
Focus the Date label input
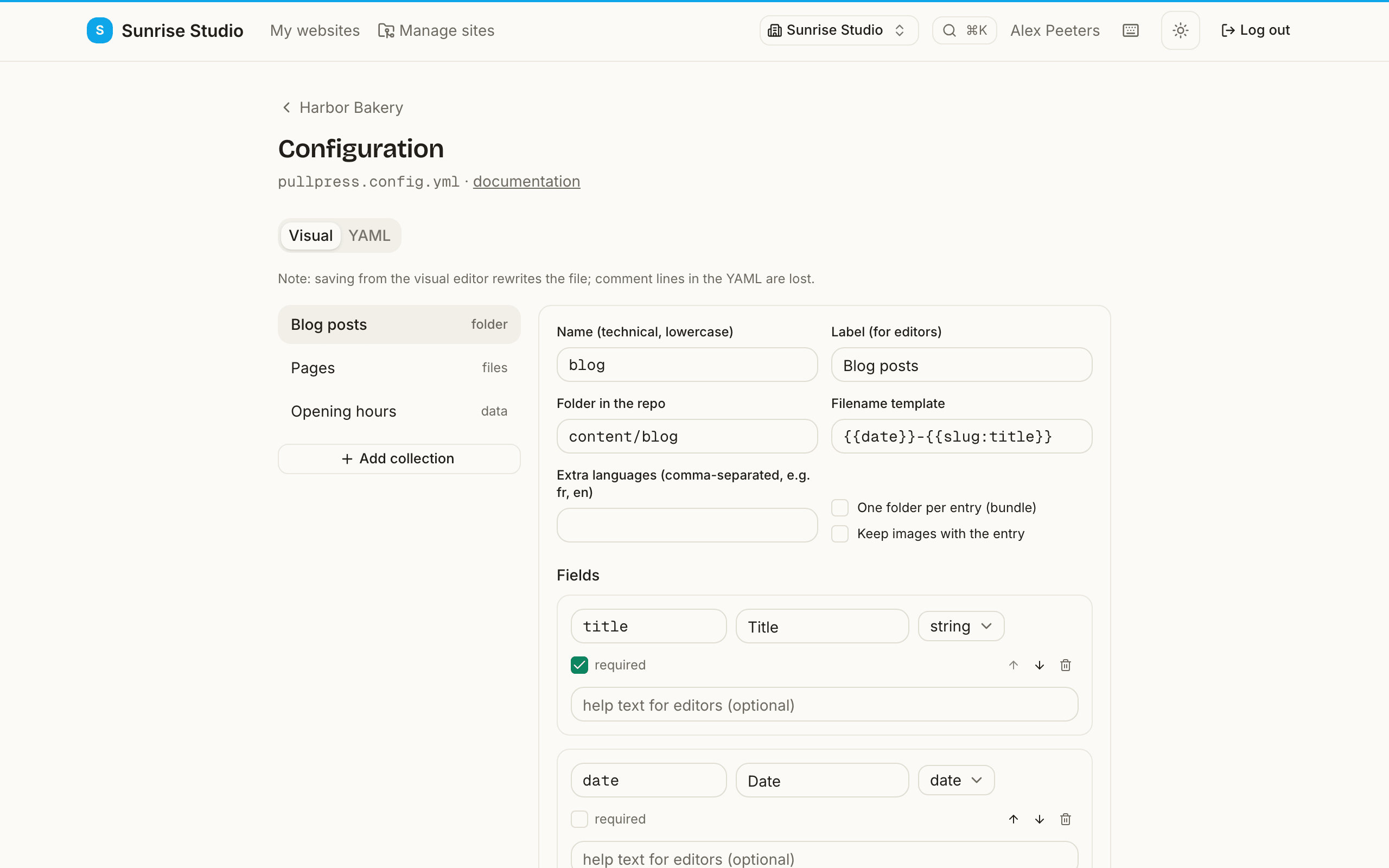point(822,780)
